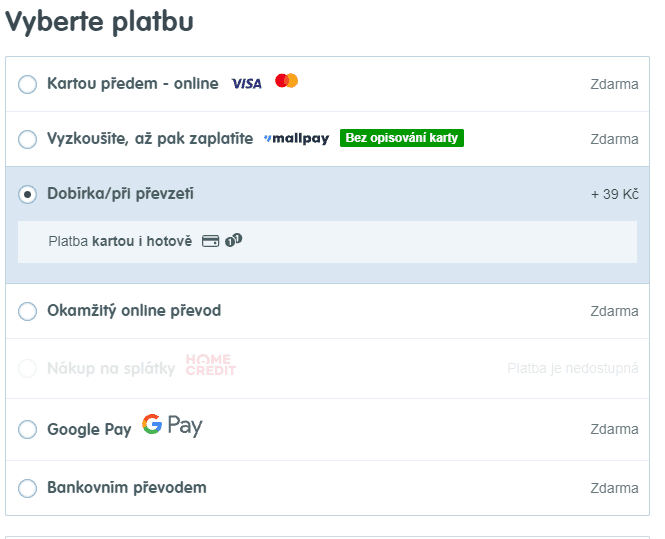665x539 pixels.
Task: Pick 'Okamžitý online převod' radio option
Action: click(x=28, y=312)
